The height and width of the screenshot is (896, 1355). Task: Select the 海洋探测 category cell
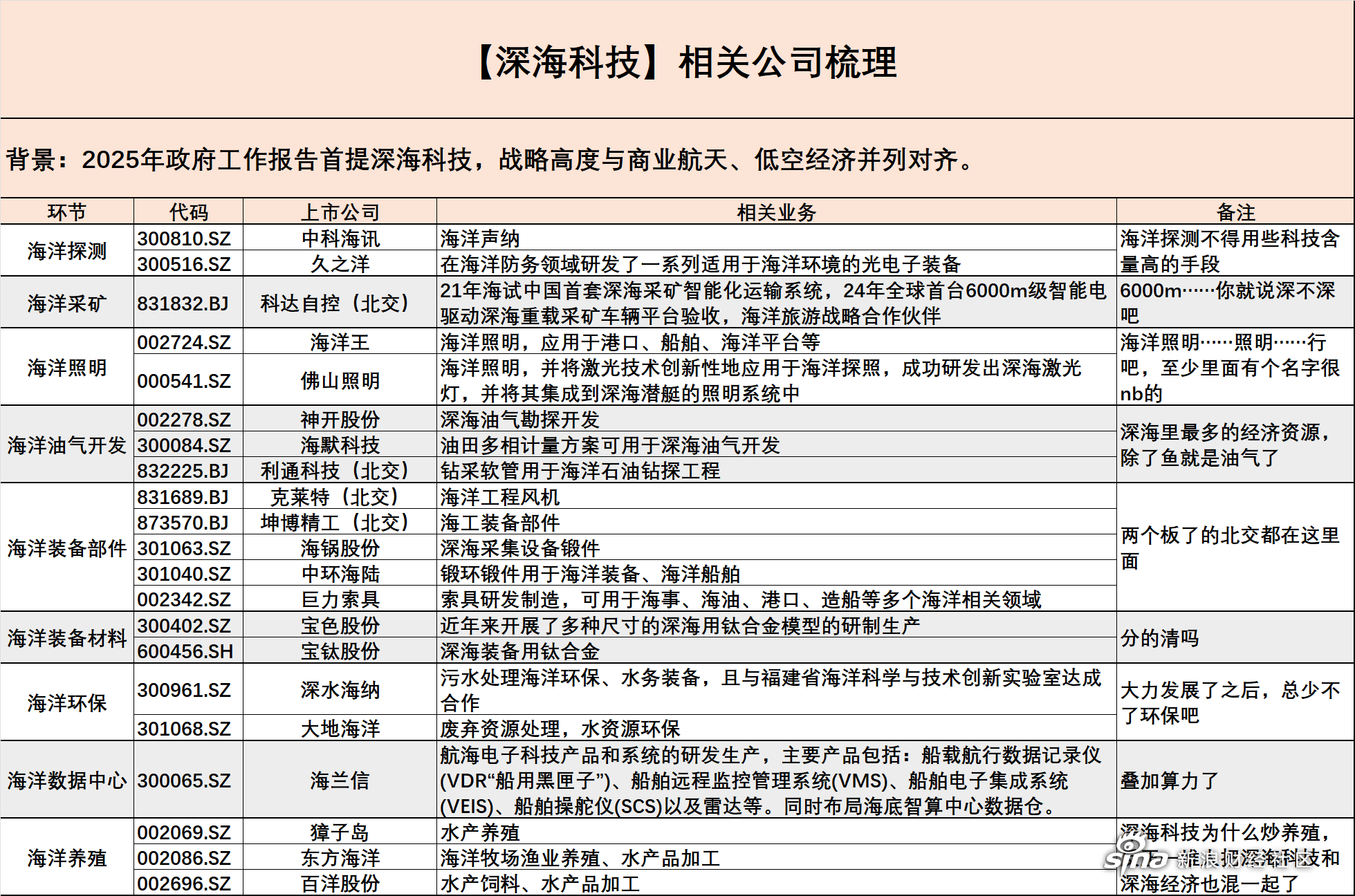[67, 251]
